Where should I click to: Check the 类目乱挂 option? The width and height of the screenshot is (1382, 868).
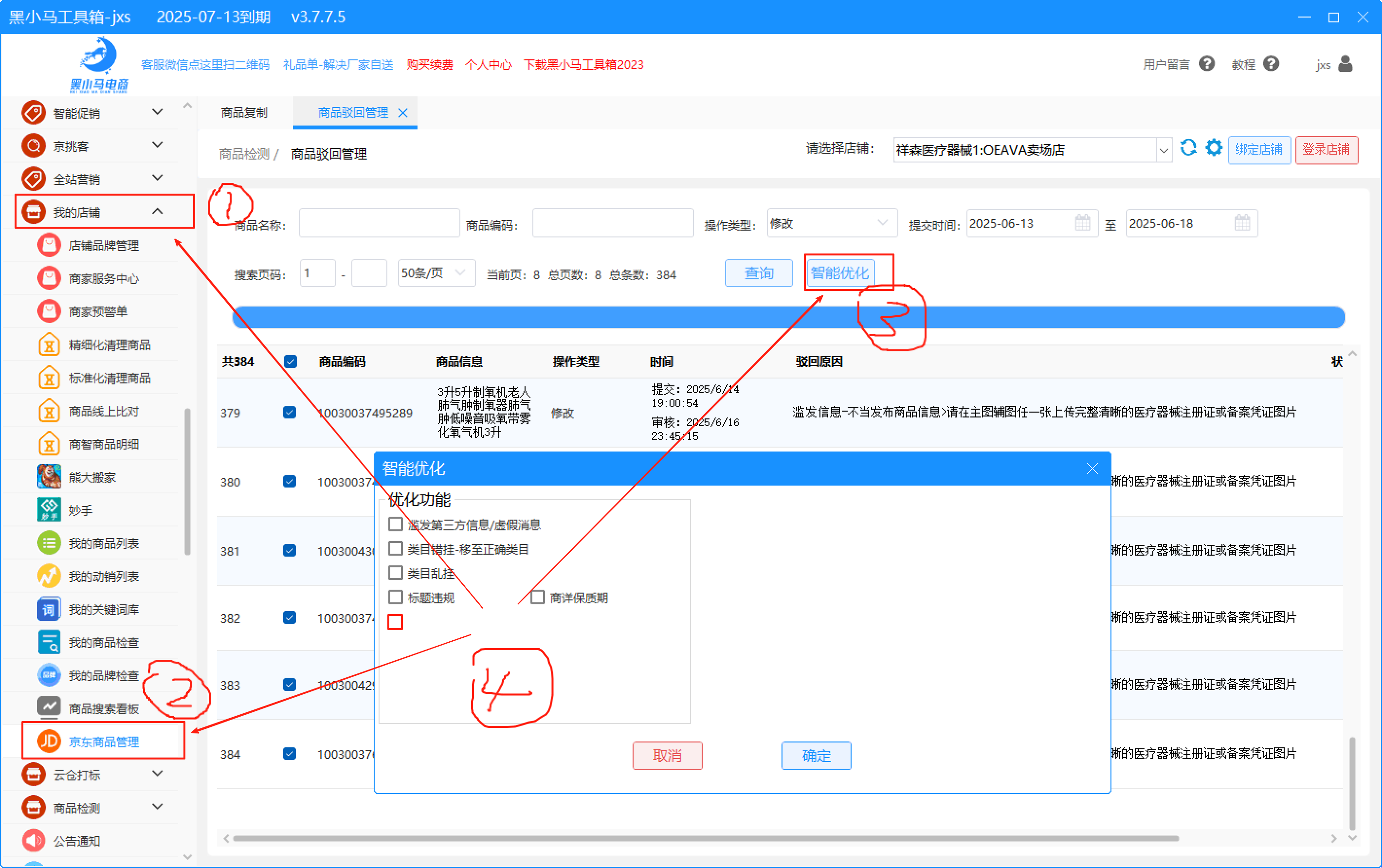[395, 573]
